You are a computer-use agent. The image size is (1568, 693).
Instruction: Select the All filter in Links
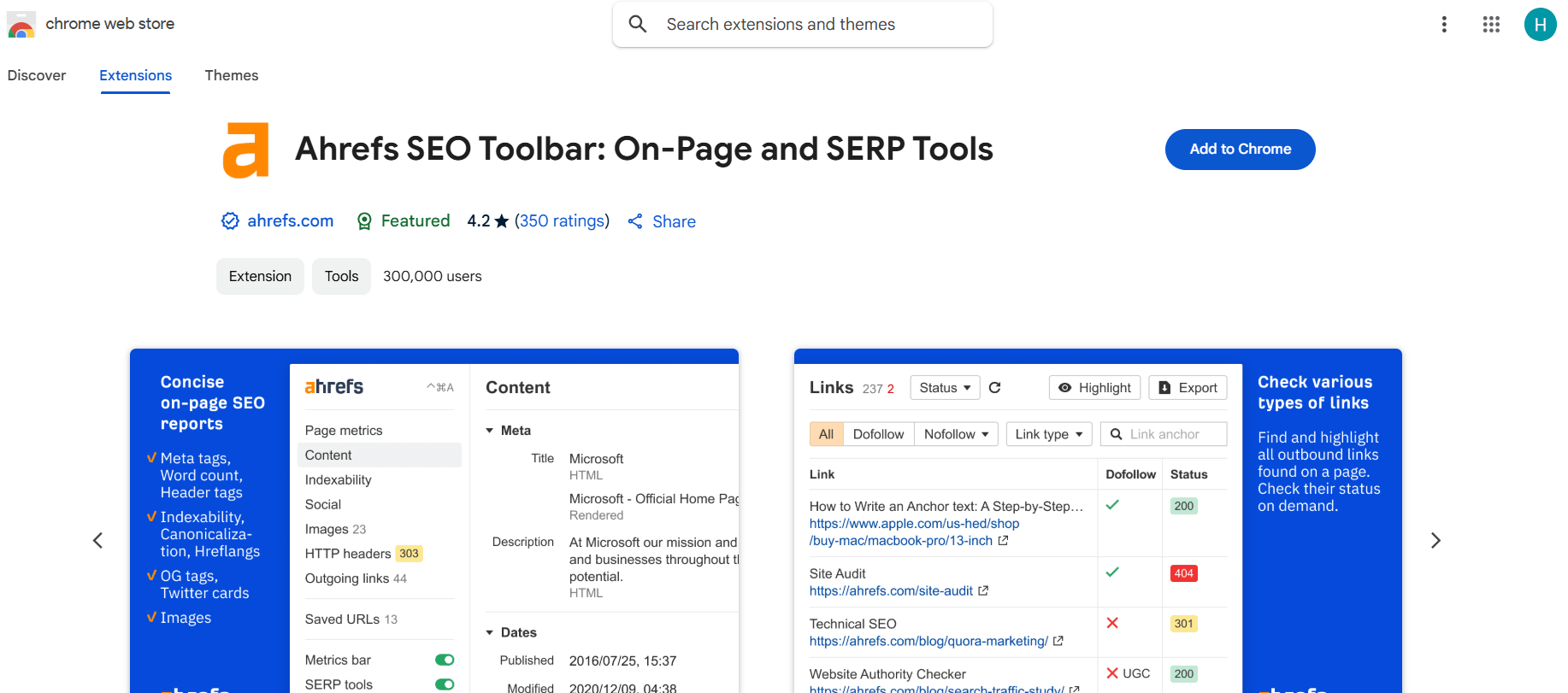826,434
